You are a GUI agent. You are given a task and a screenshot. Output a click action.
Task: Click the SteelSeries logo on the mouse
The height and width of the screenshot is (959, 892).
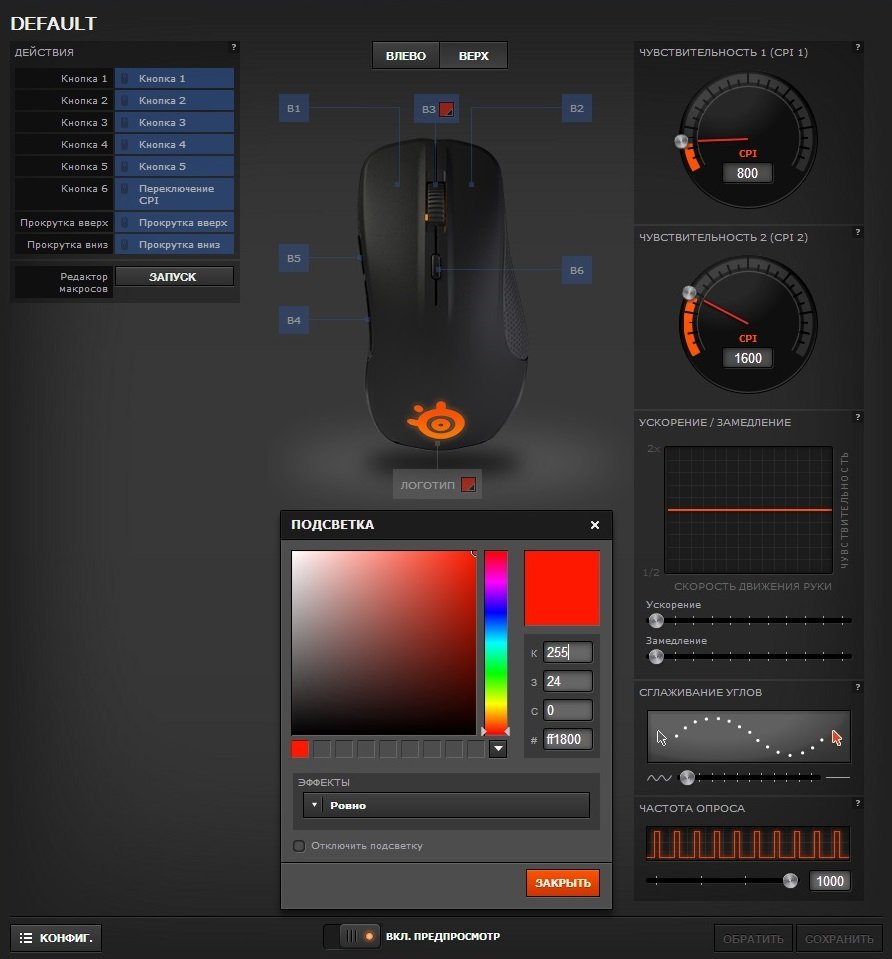[437, 421]
